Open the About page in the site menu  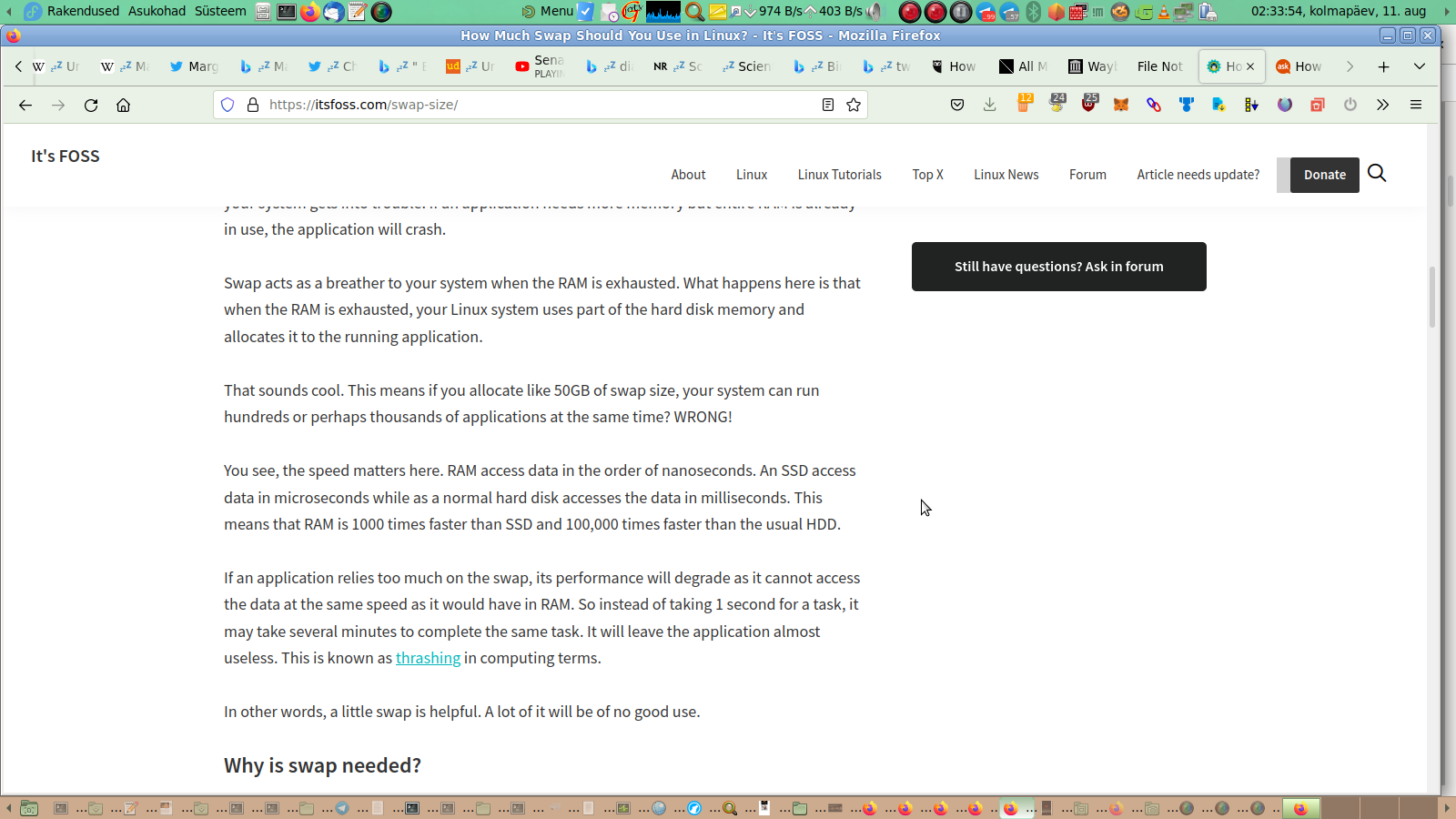click(x=688, y=175)
